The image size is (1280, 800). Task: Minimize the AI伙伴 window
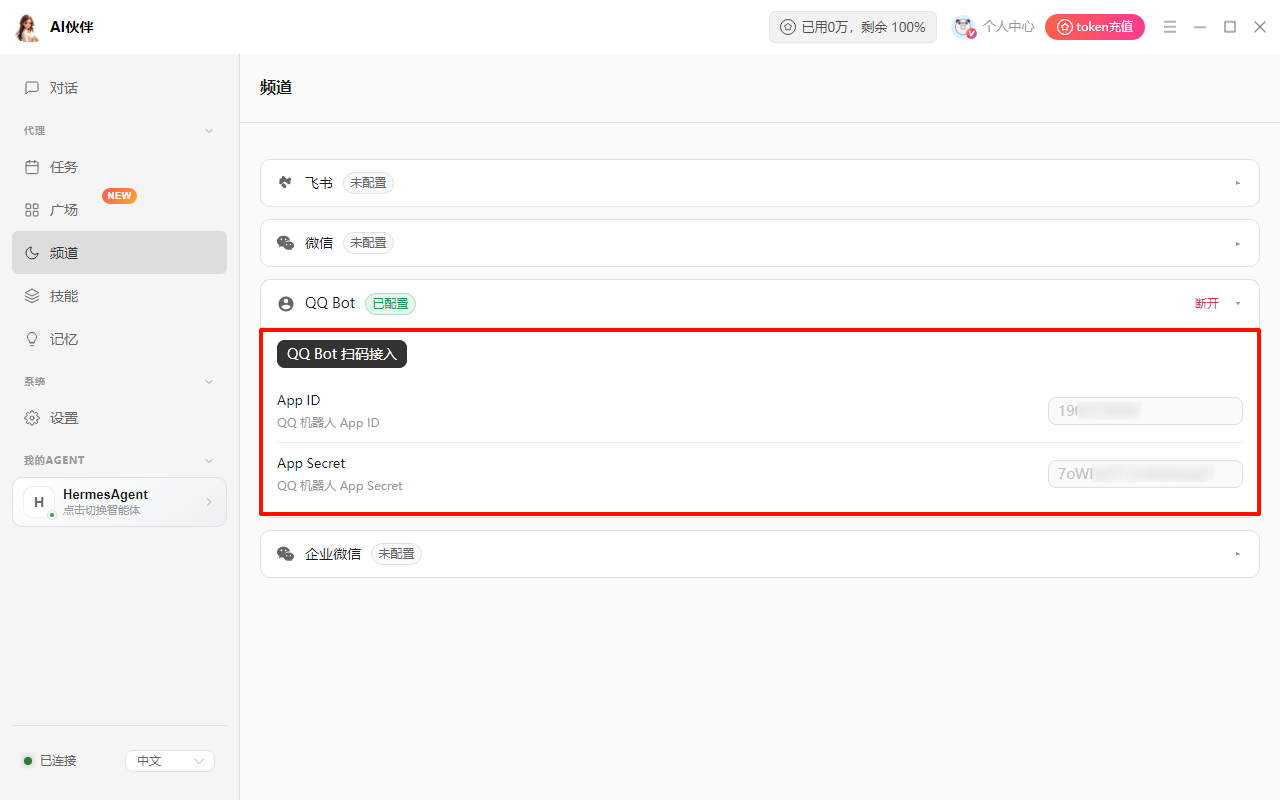click(1200, 27)
